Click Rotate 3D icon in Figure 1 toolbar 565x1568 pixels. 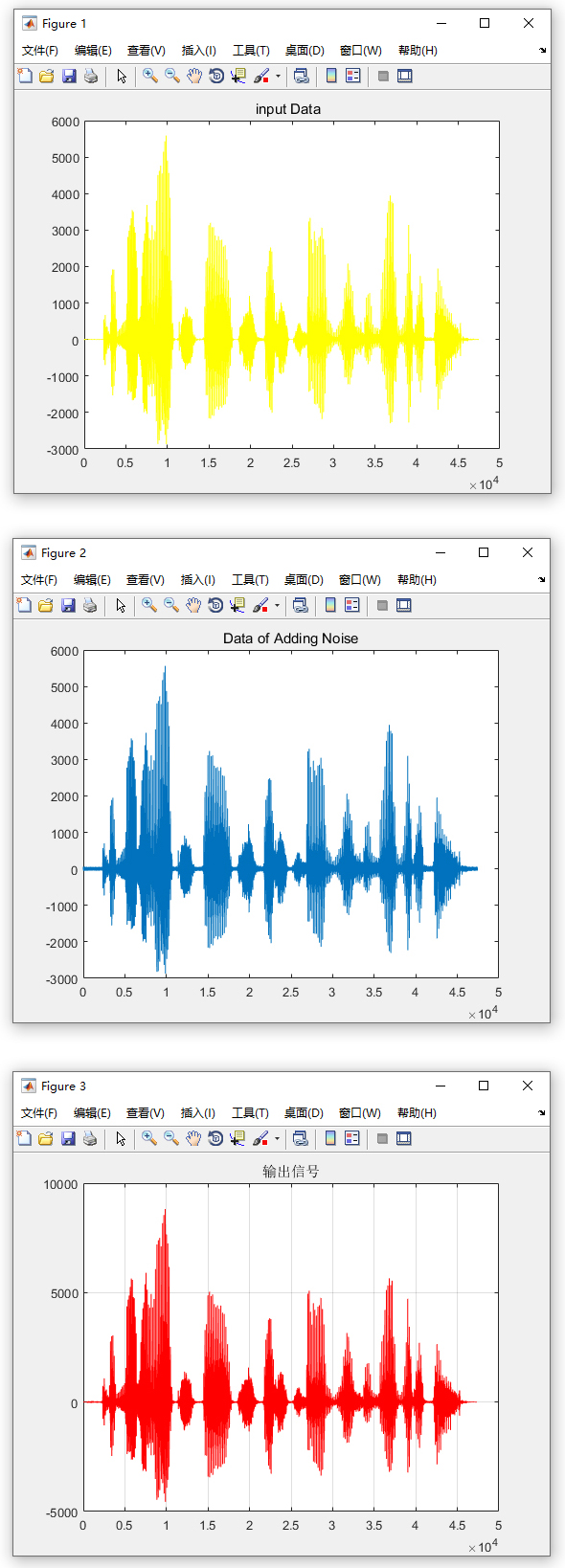click(216, 76)
